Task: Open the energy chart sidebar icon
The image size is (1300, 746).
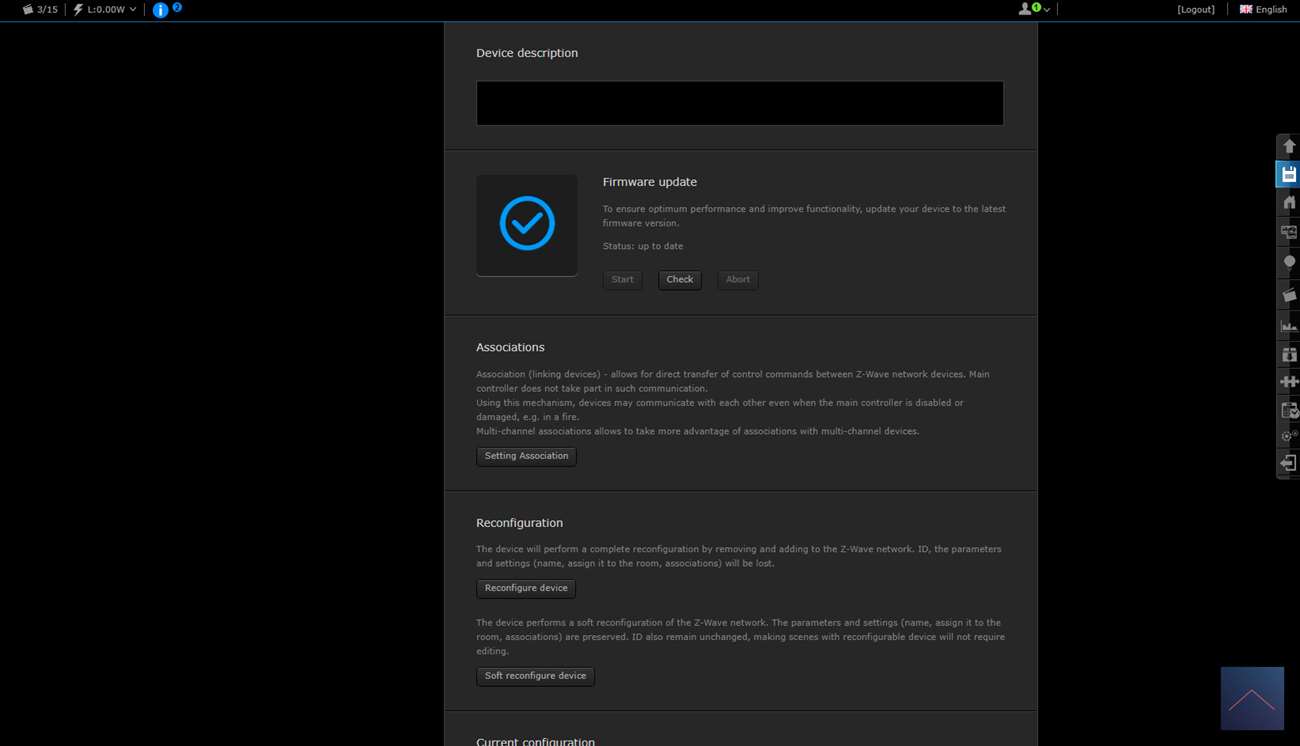Action: coord(1288,326)
